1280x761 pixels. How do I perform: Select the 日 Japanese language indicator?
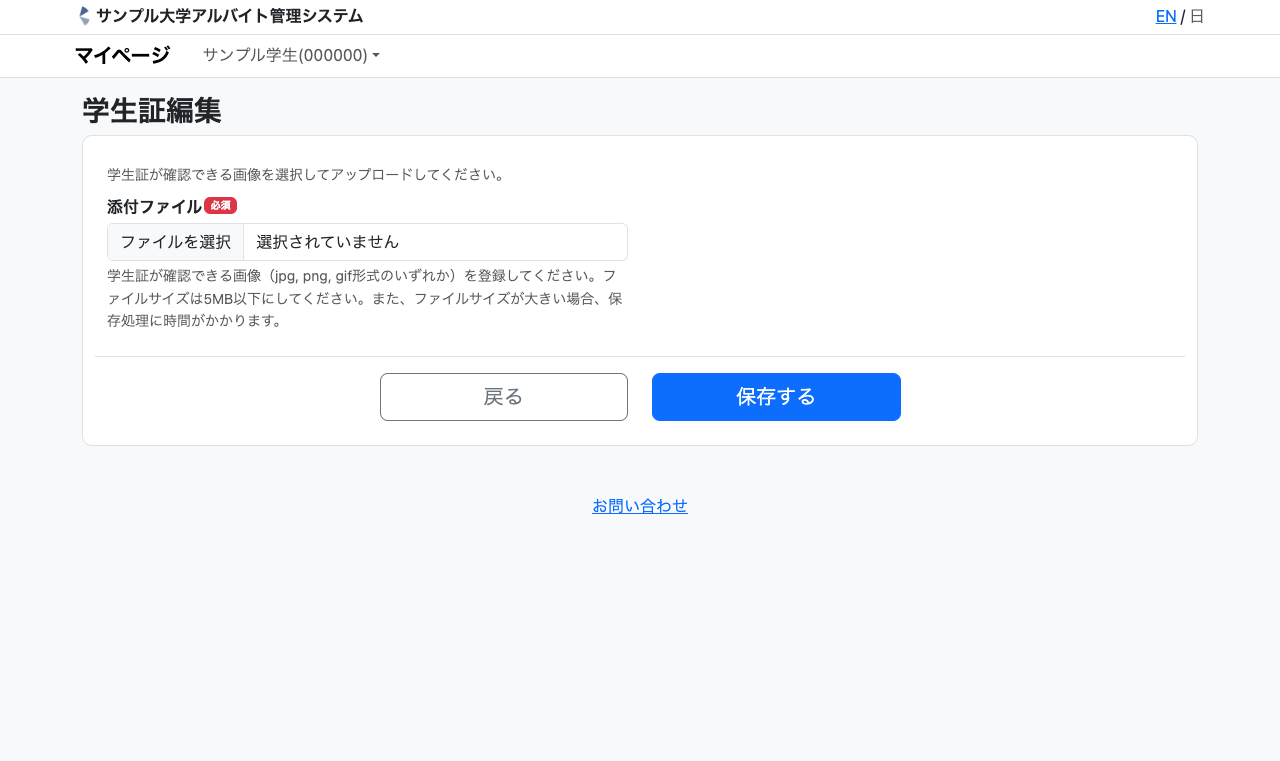(1197, 16)
